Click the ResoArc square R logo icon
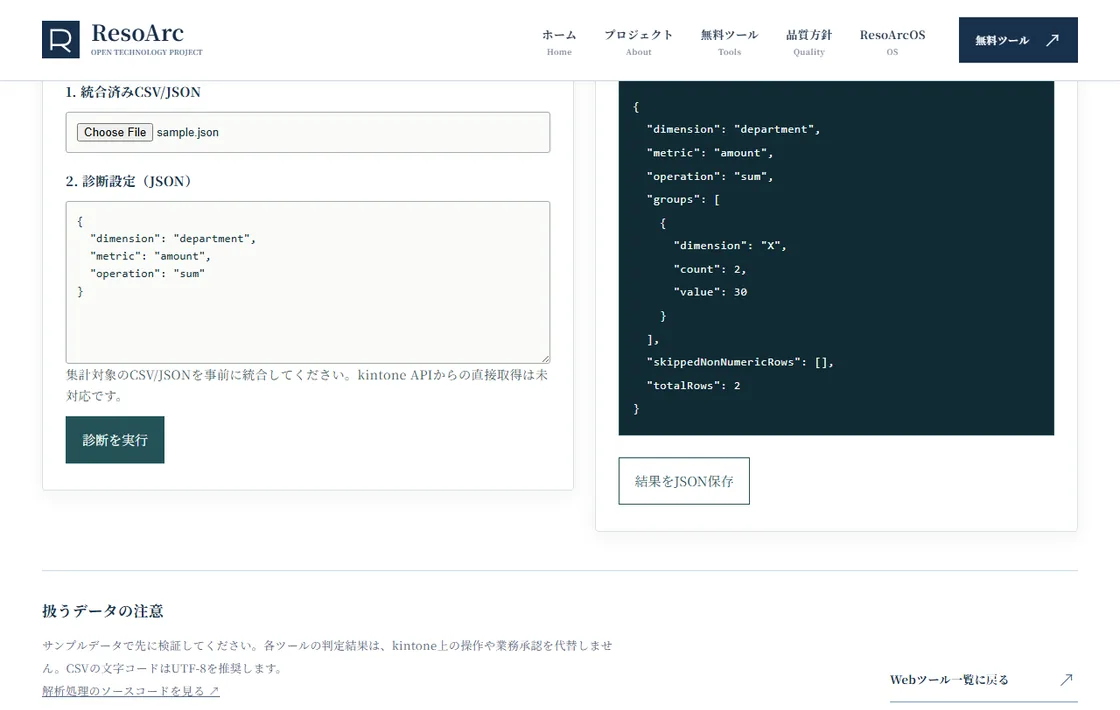The width and height of the screenshot is (1120, 710). (61, 39)
